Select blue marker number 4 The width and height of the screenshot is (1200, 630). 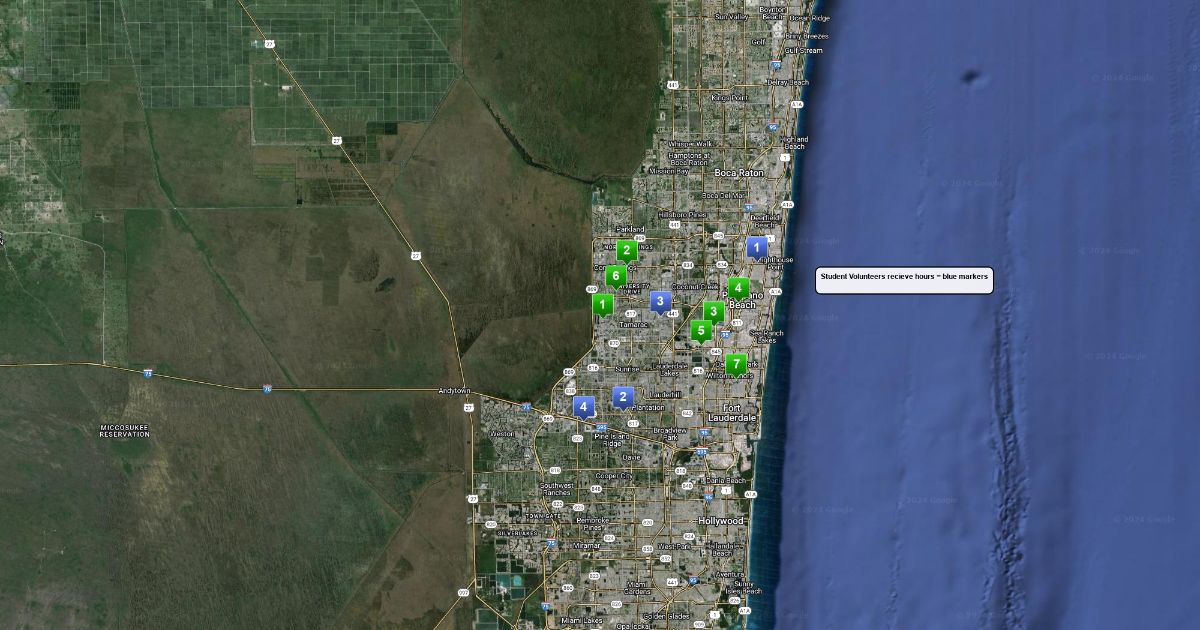click(584, 406)
